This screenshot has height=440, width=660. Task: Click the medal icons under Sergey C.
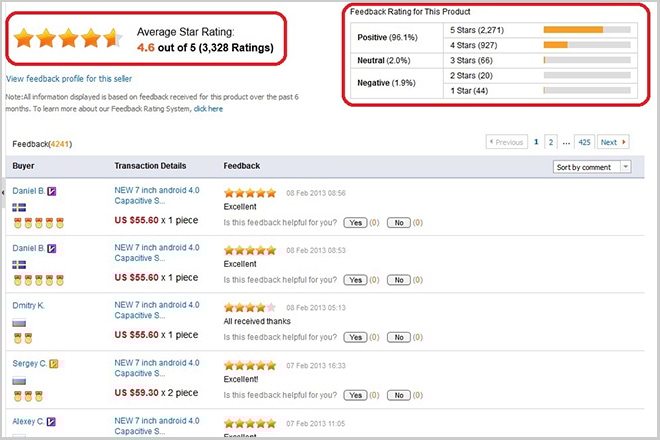coord(26,398)
